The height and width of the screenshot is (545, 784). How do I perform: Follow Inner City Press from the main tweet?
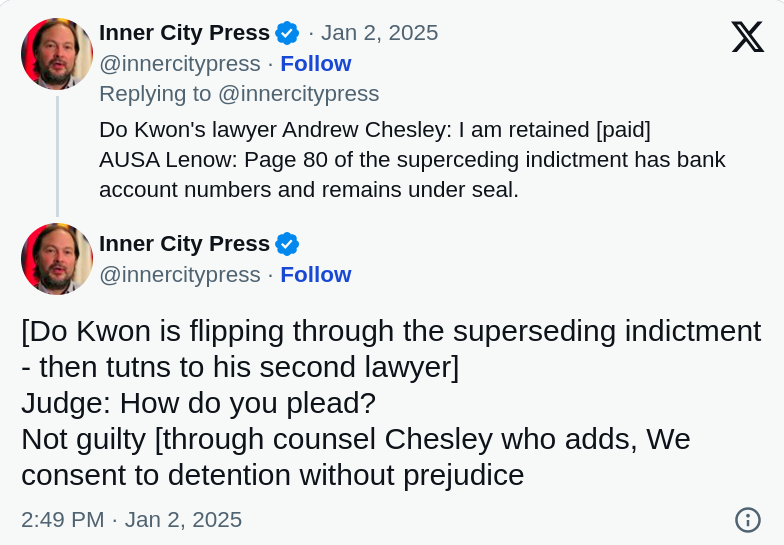[x=316, y=275]
